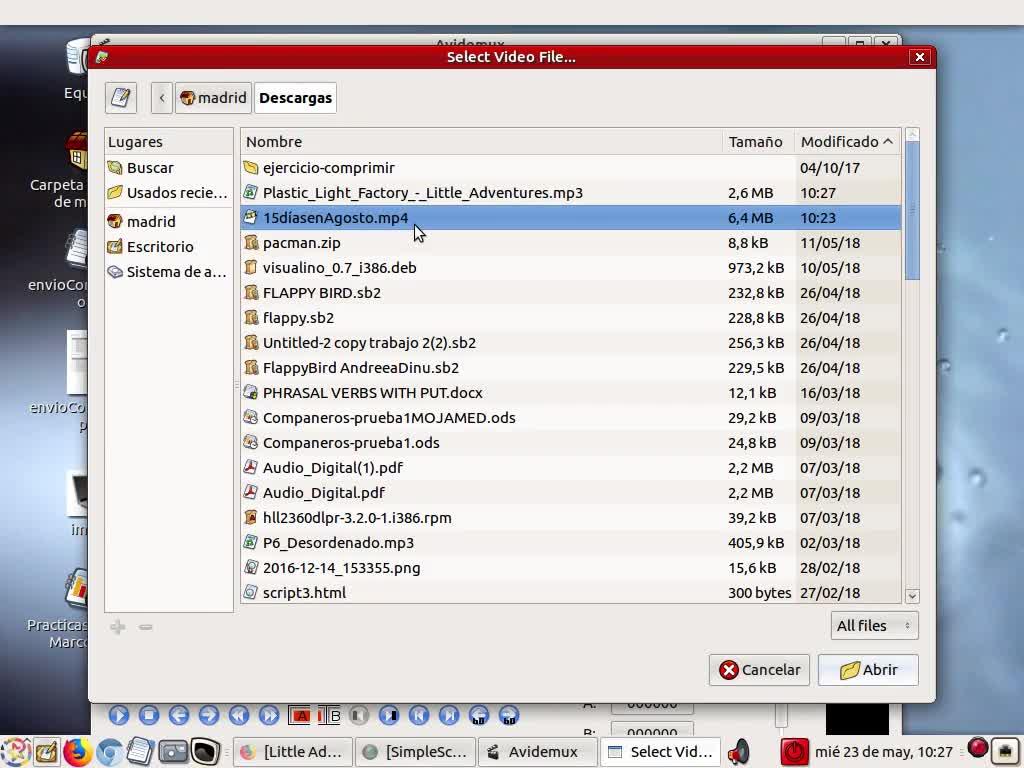
Task: Click the back arrow in path bar
Action: tap(162, 98)
